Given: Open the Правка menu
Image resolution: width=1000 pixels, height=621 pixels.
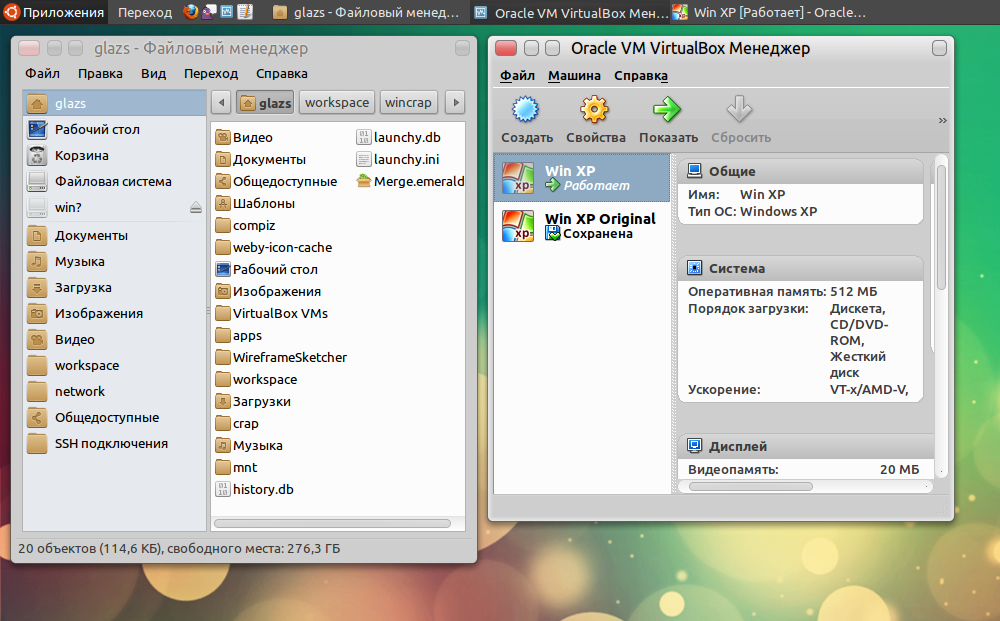Looking at the screenshot, I should click(x=100, y=74).
